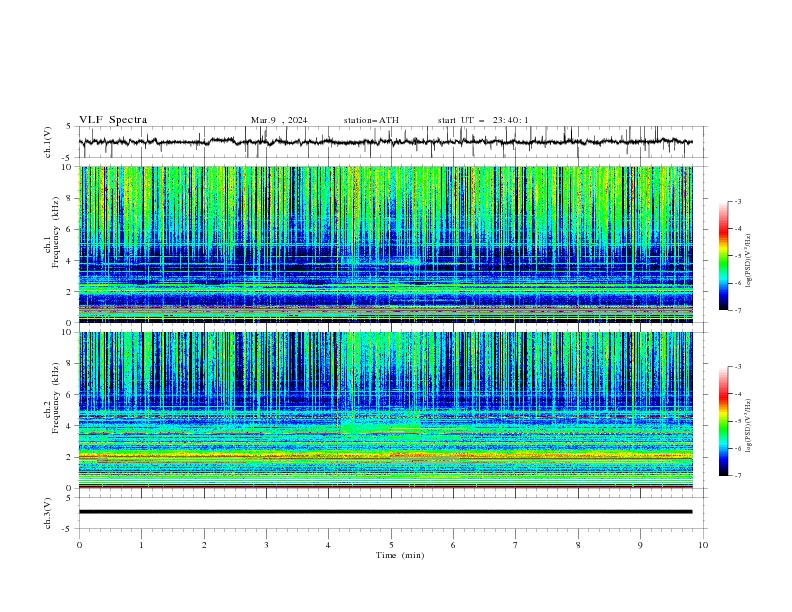
Task: Click the green burst near 4 kHz in ch.2
Action: click(x=380, y=425)
